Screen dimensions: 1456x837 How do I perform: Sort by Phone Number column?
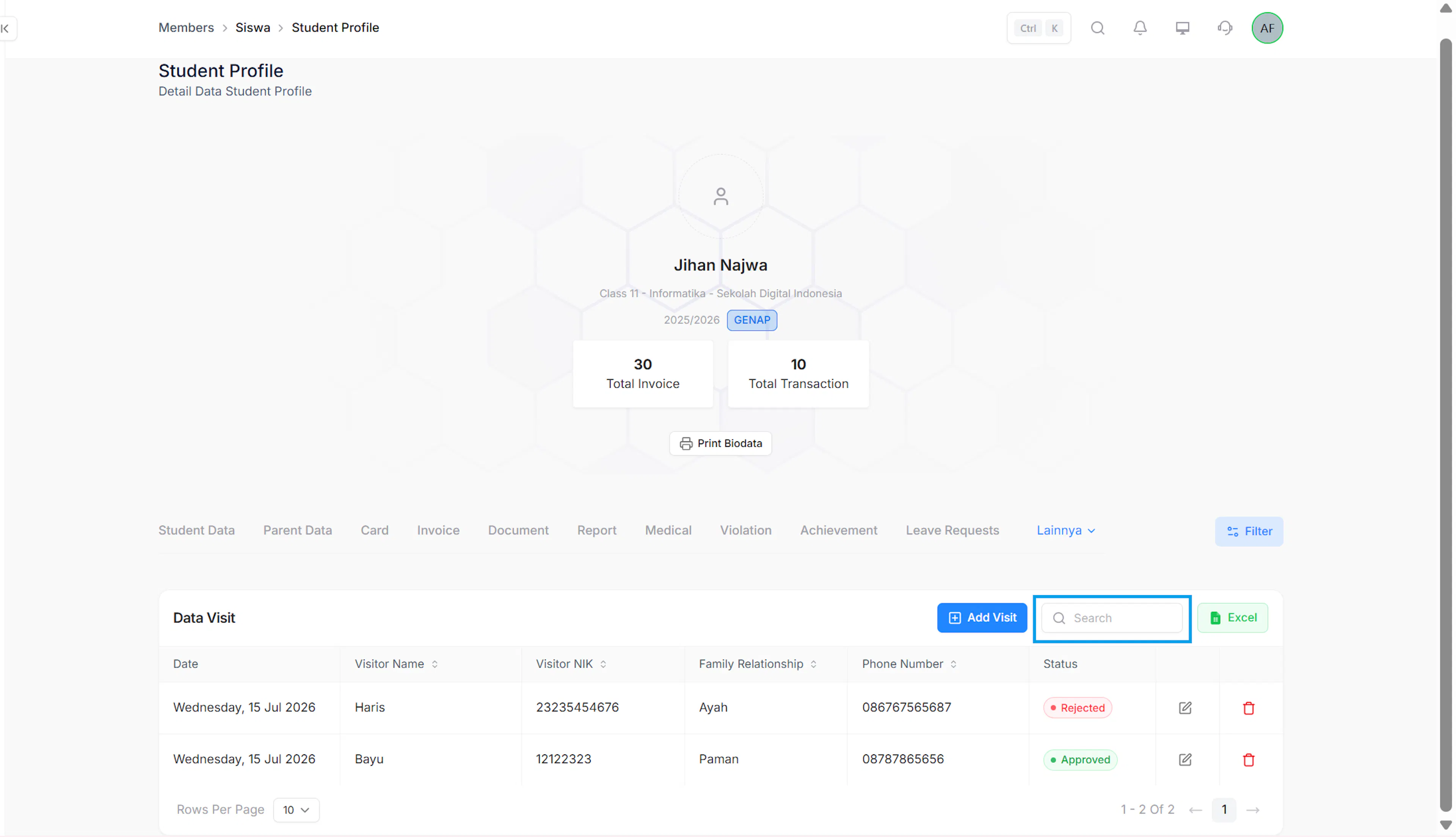pyautogui.click(x=953, y=664)
